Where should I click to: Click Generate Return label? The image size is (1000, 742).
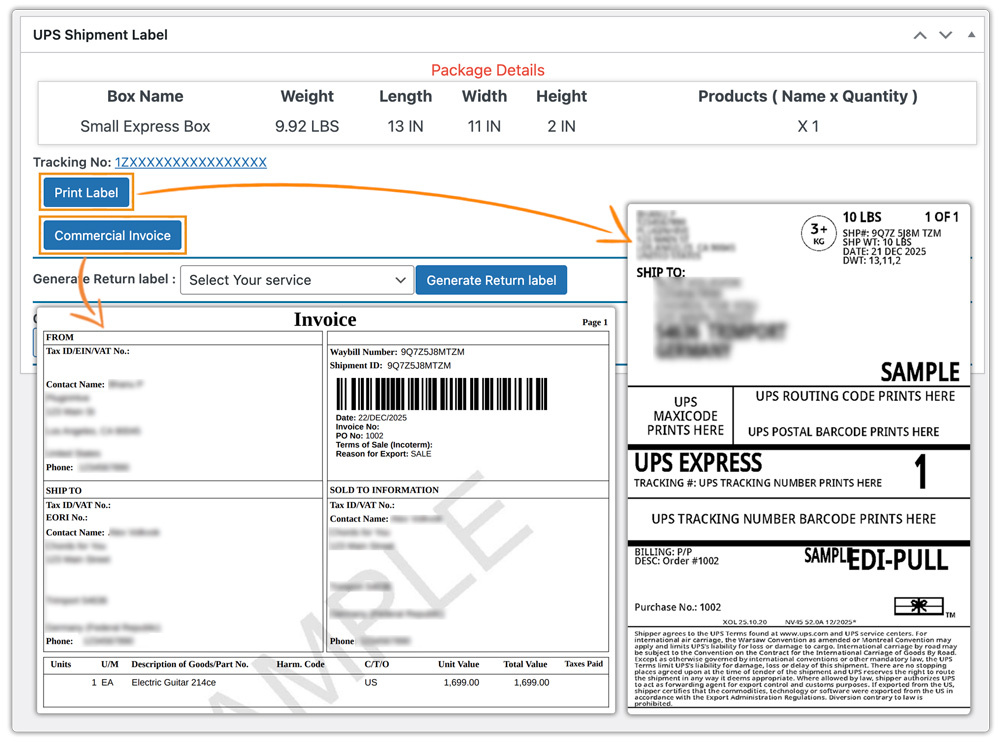point(491,280)
